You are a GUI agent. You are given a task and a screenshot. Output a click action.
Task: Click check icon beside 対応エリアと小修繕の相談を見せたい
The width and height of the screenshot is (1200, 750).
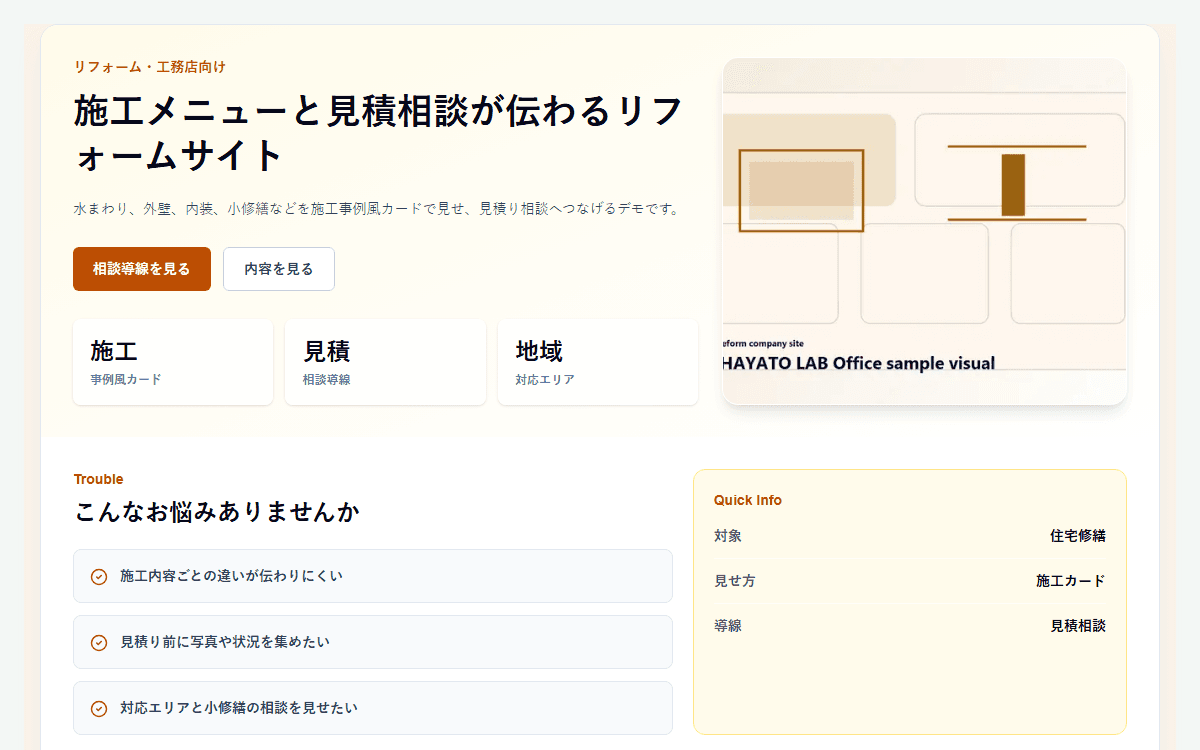(99, 708)
